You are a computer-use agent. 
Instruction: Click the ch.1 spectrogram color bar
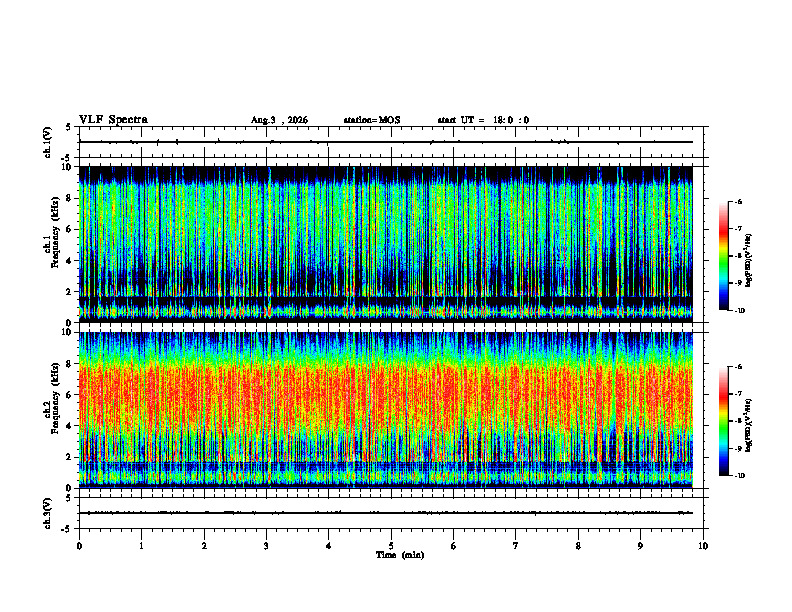tap(723, 256)
